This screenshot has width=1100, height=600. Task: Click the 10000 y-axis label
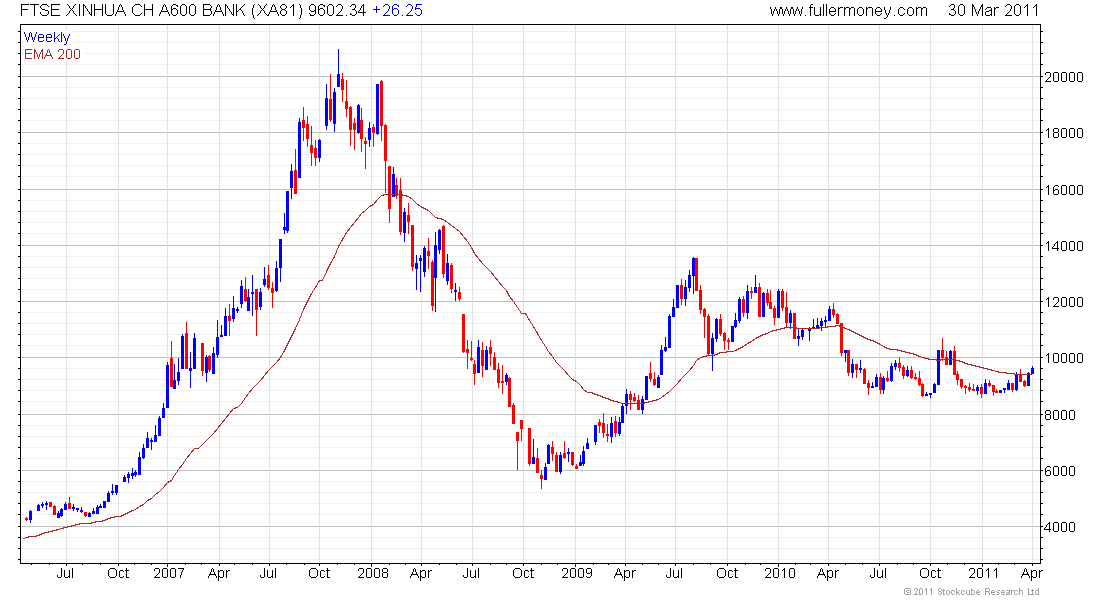pos(1064,358)
